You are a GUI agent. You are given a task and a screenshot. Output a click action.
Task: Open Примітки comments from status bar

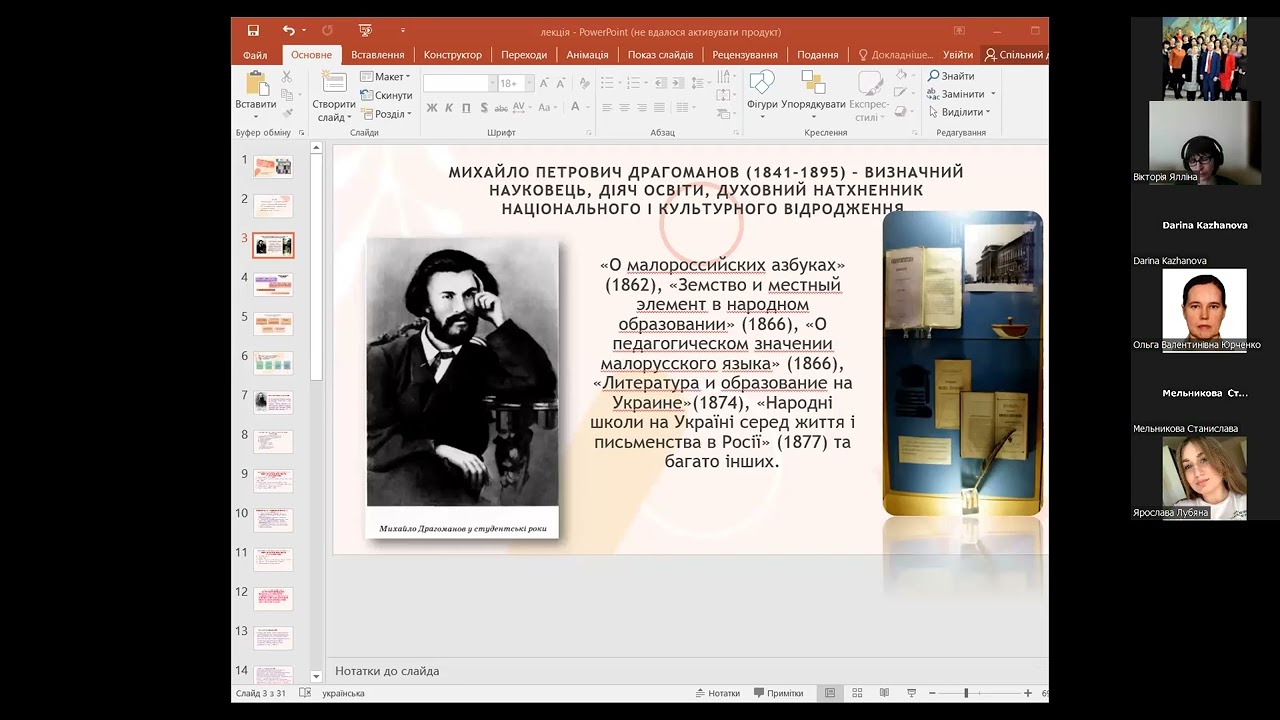[x=778, y=693]
